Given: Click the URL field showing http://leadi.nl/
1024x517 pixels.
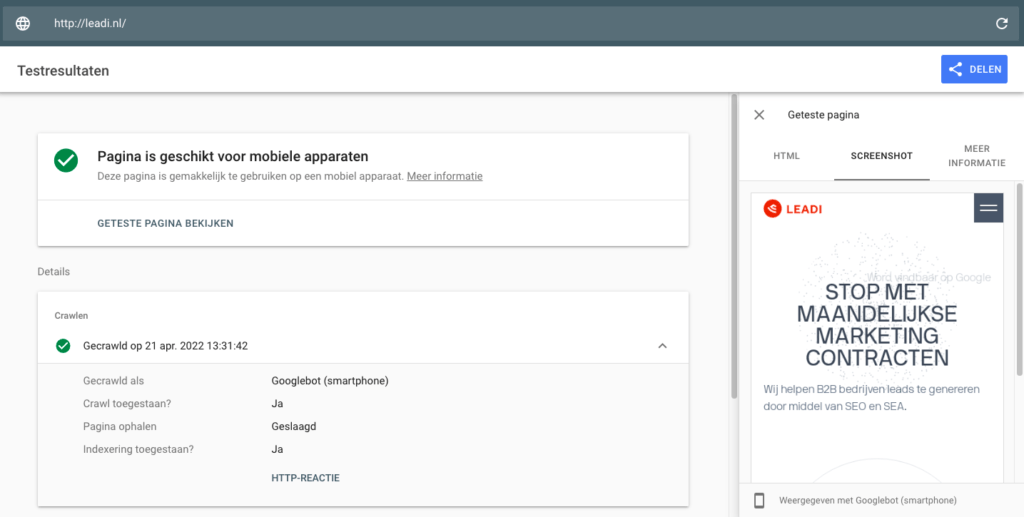Looking at the screenshot, I should [500, 23].
